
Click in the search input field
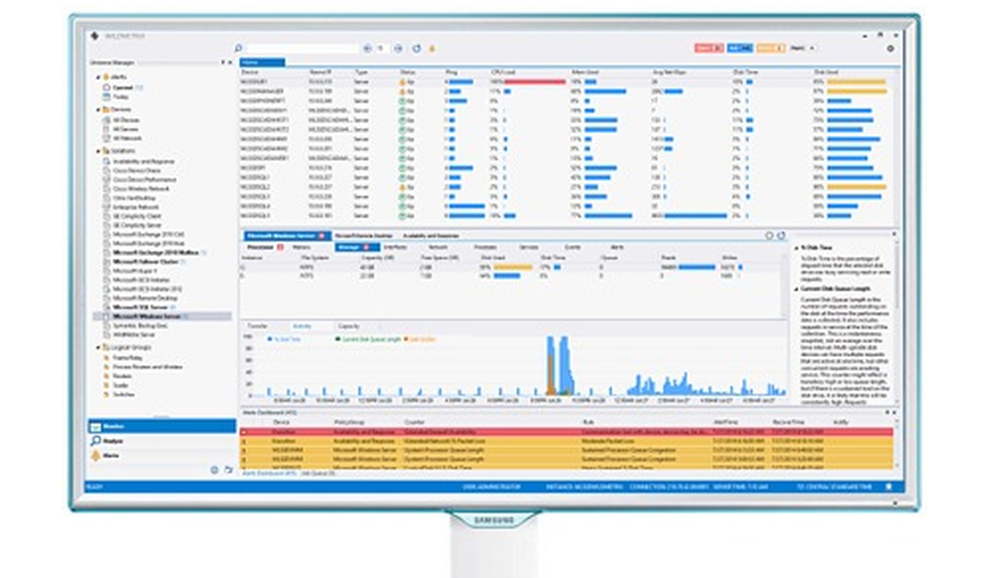302,48
